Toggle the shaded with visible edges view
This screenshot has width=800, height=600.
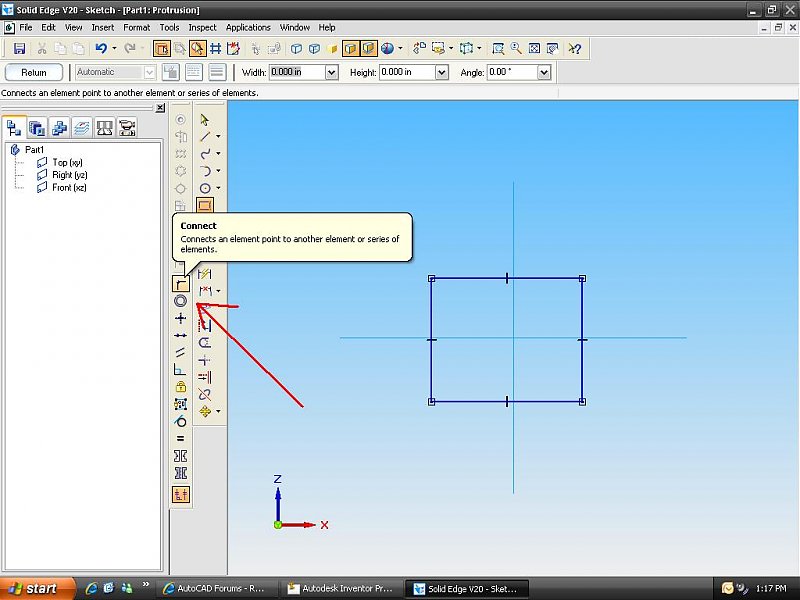click(350, 48)
